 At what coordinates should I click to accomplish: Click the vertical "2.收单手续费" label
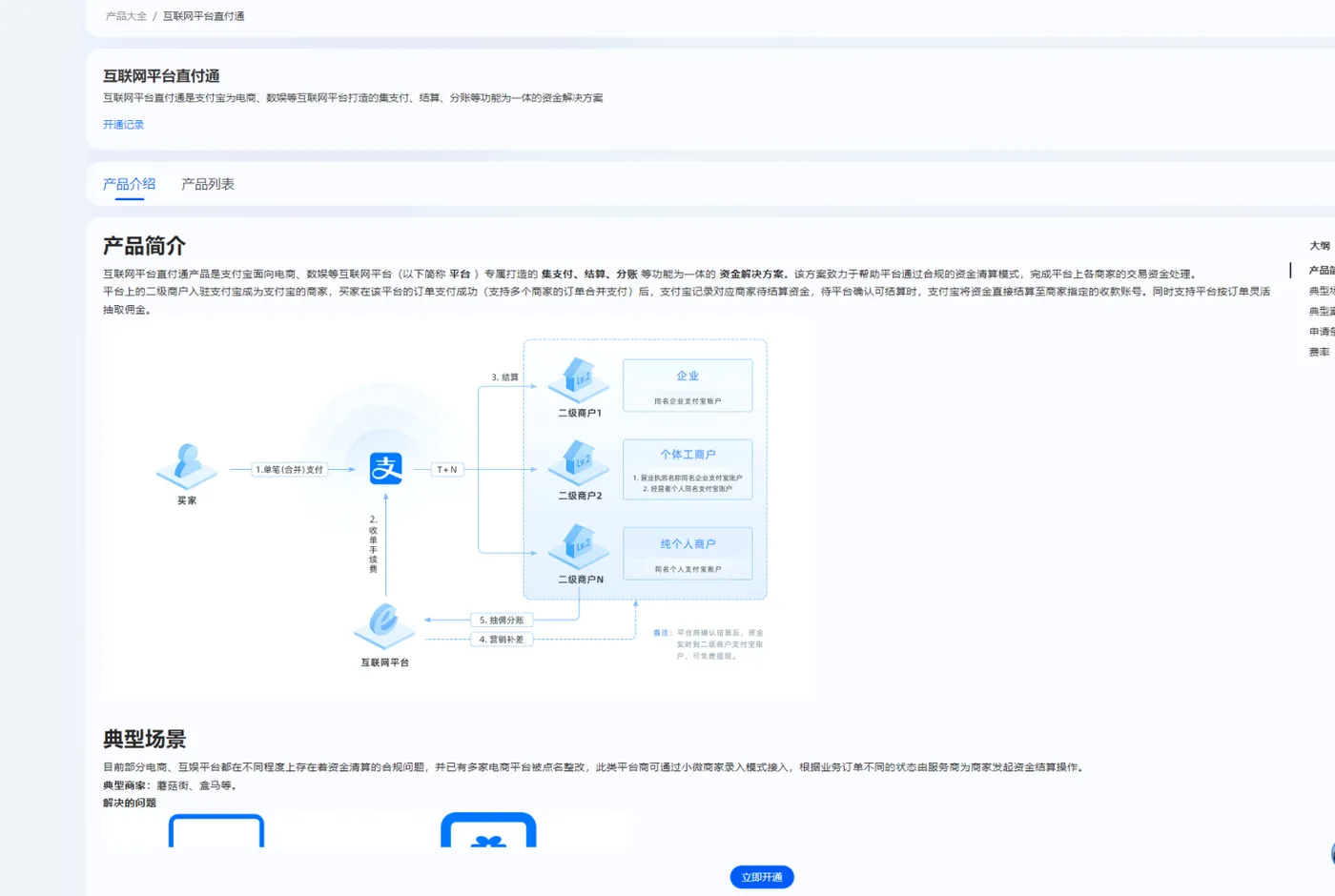tap(373, 544)
